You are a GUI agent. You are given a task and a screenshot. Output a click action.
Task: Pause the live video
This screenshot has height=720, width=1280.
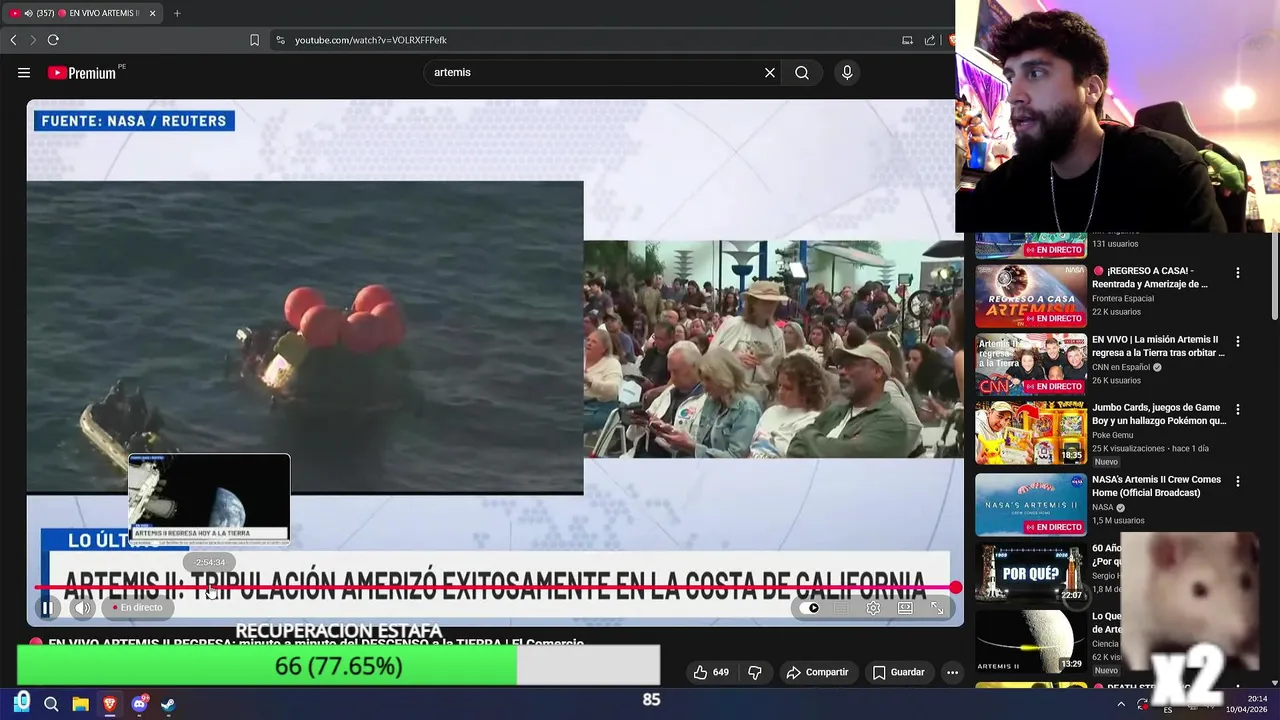47,607
